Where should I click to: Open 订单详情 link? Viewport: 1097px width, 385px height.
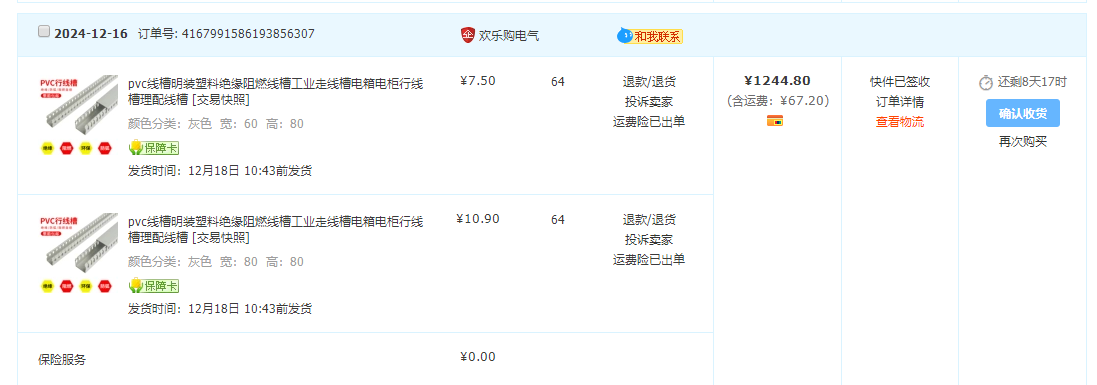point(900,102)
